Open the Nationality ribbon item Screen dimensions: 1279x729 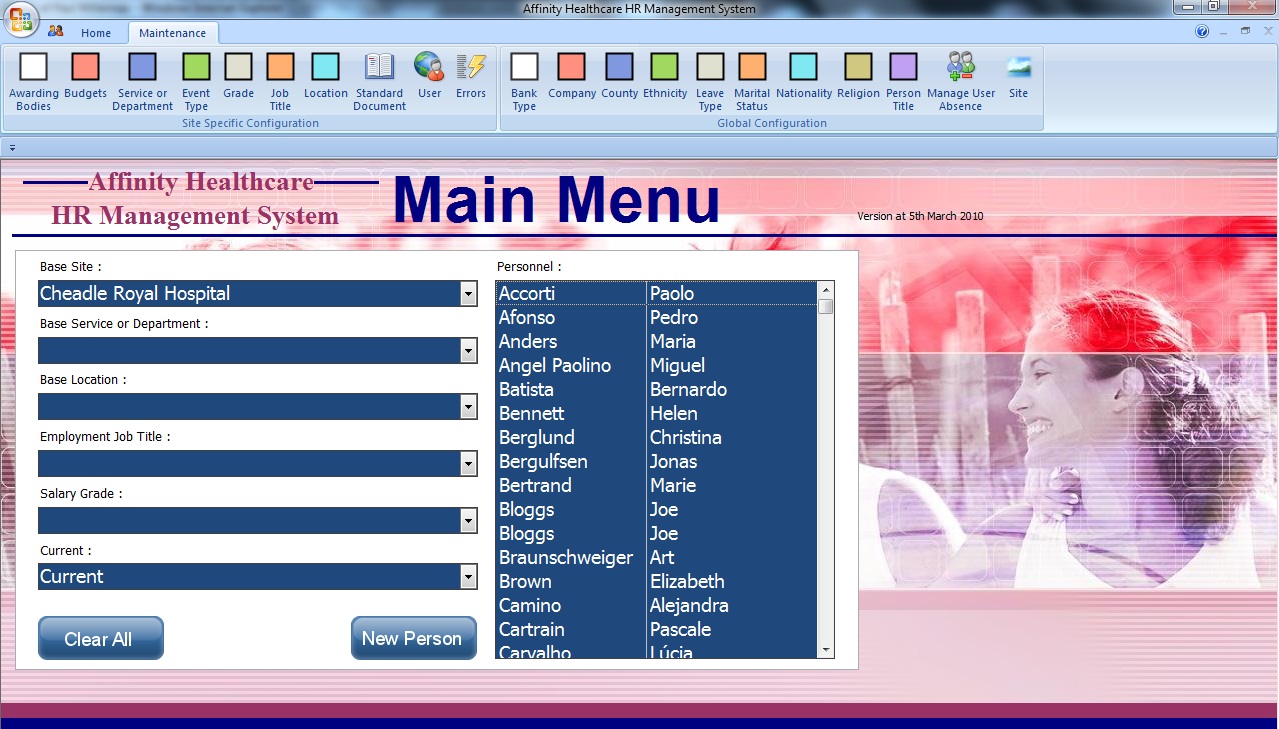804,76
